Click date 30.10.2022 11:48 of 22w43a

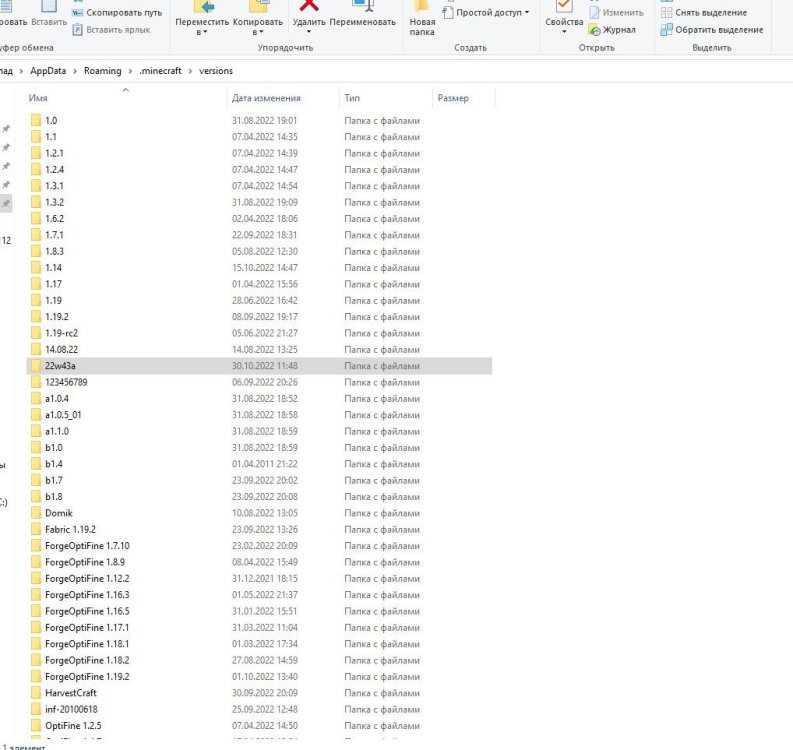[x=265, y=366]
